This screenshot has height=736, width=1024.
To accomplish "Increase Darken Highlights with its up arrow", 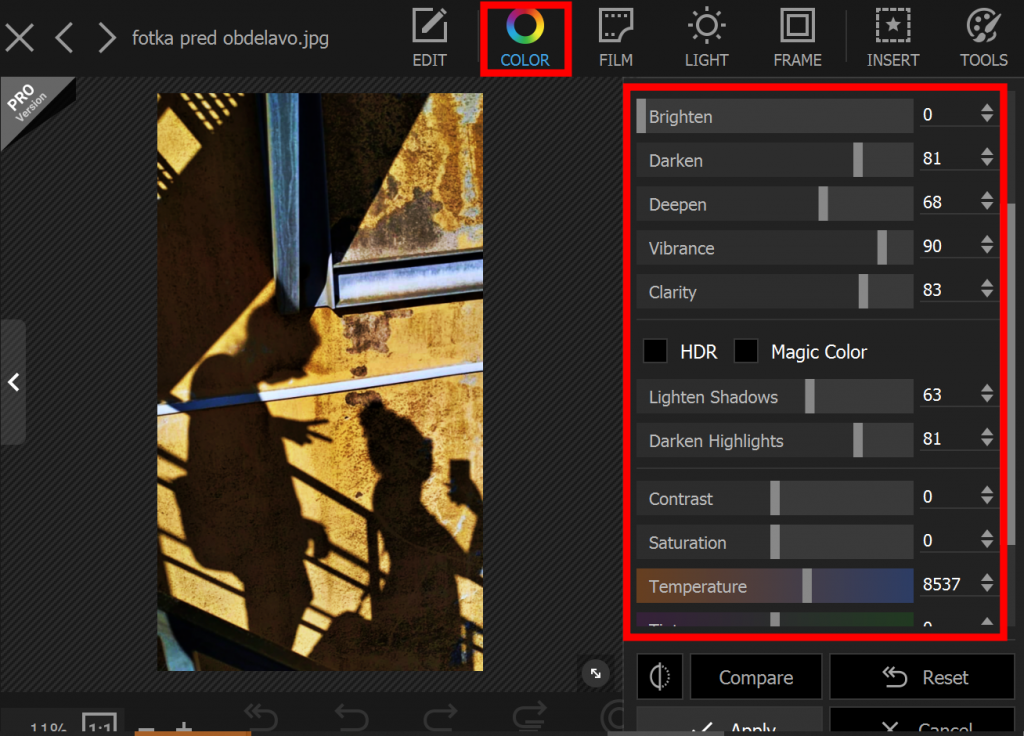I will (x=987, y=432).
